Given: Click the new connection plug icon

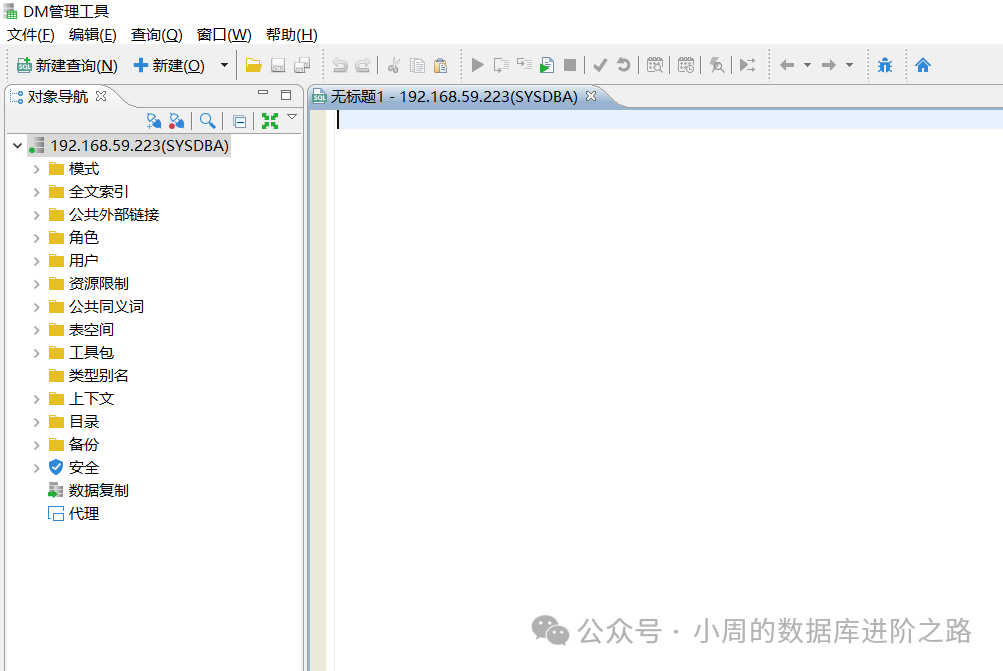Looking at the screenshot, I should tap(154, 121).
